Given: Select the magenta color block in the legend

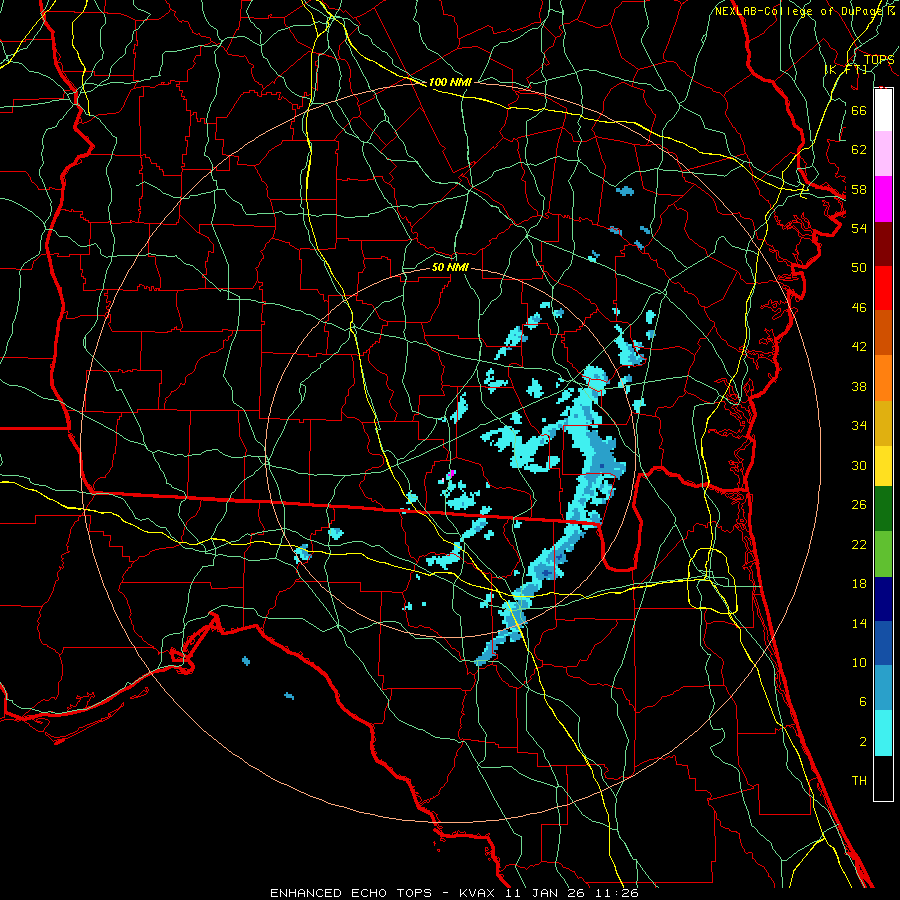Looking at the screenshot, I should (883, 199).
